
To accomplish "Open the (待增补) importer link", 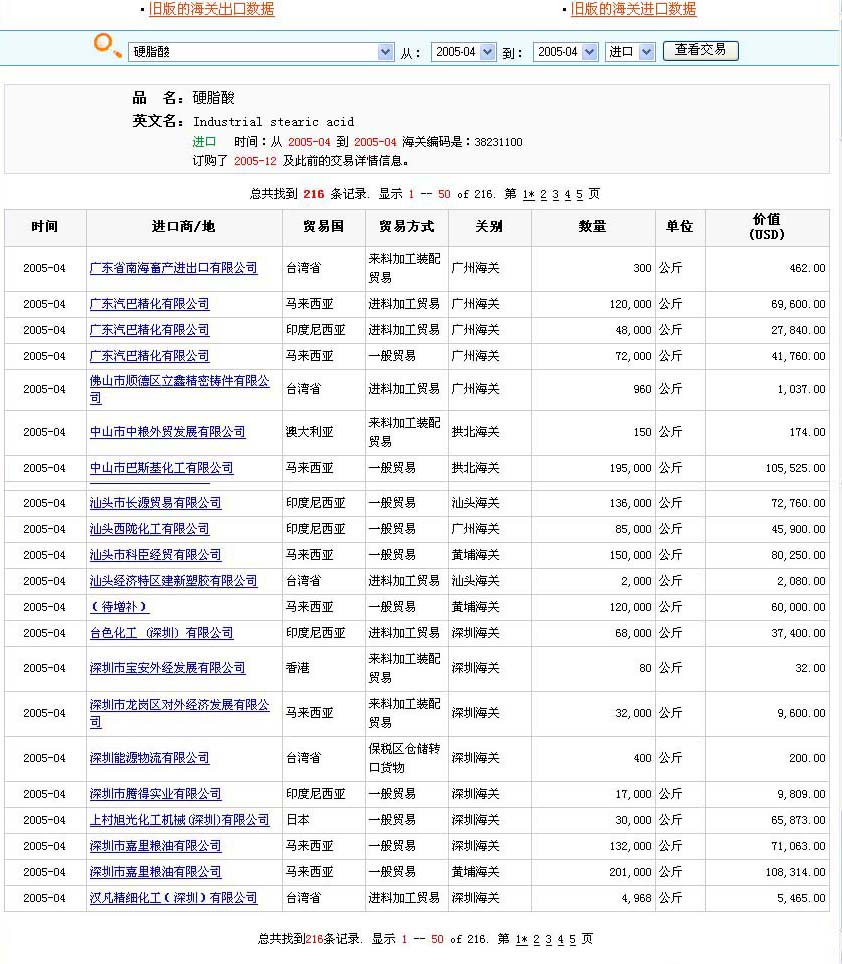I will pyautogui.click(x=119, y=607).
